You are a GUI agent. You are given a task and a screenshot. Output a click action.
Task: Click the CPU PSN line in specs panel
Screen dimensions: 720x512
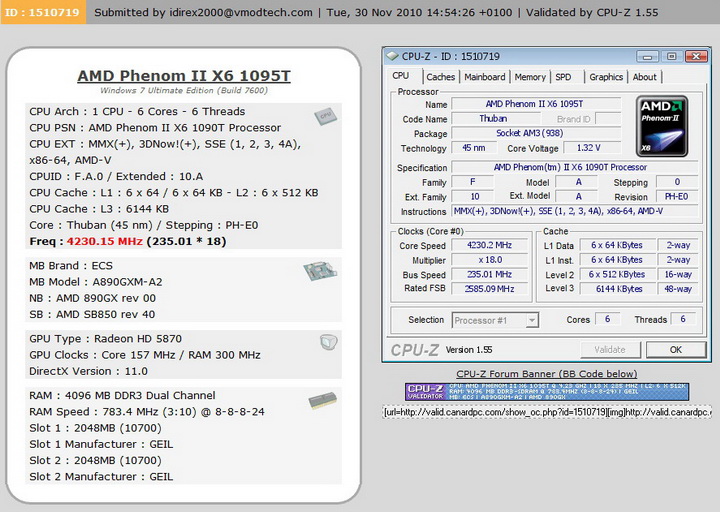pyautogui.click(x=155, y=128)
